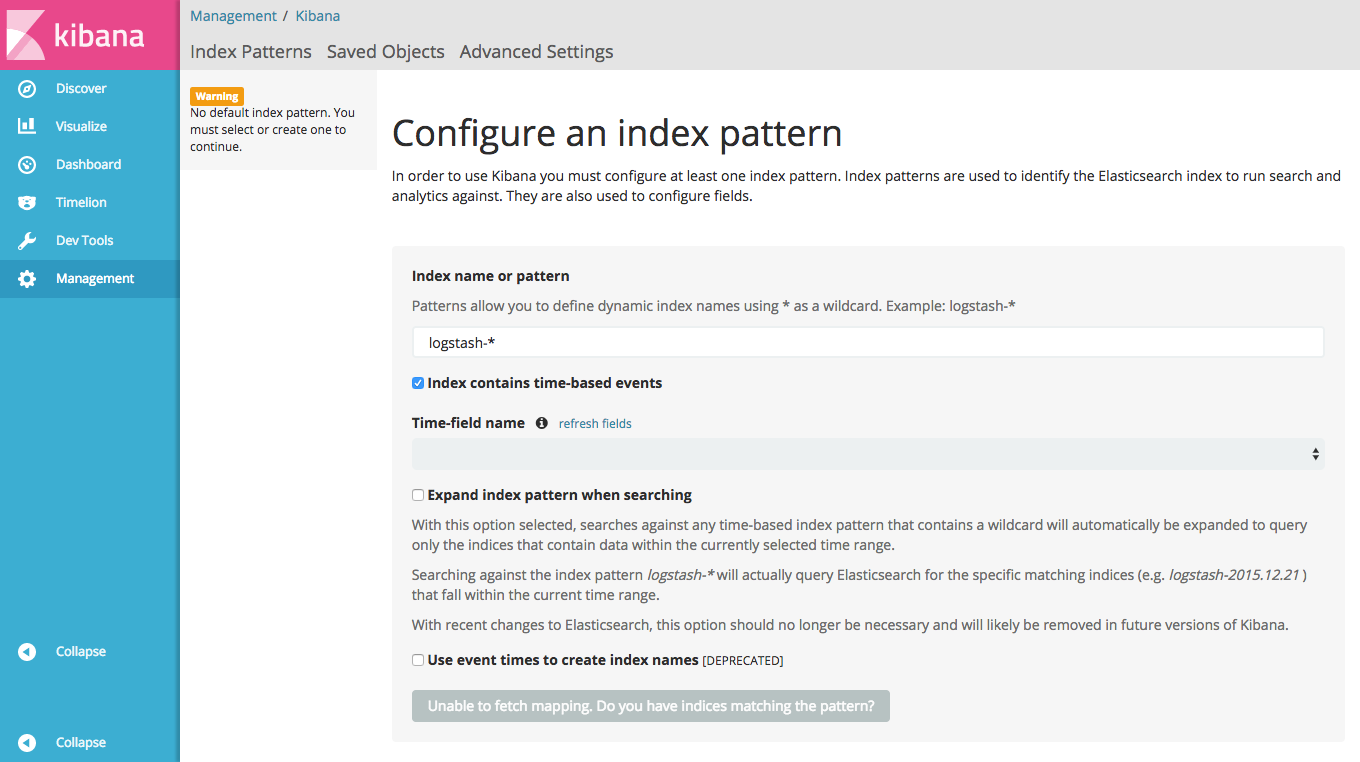Enable Expand index pattern when searching
Image resolution: width=1360 pixels, height=762 pixels.
[x=418, y=495]
